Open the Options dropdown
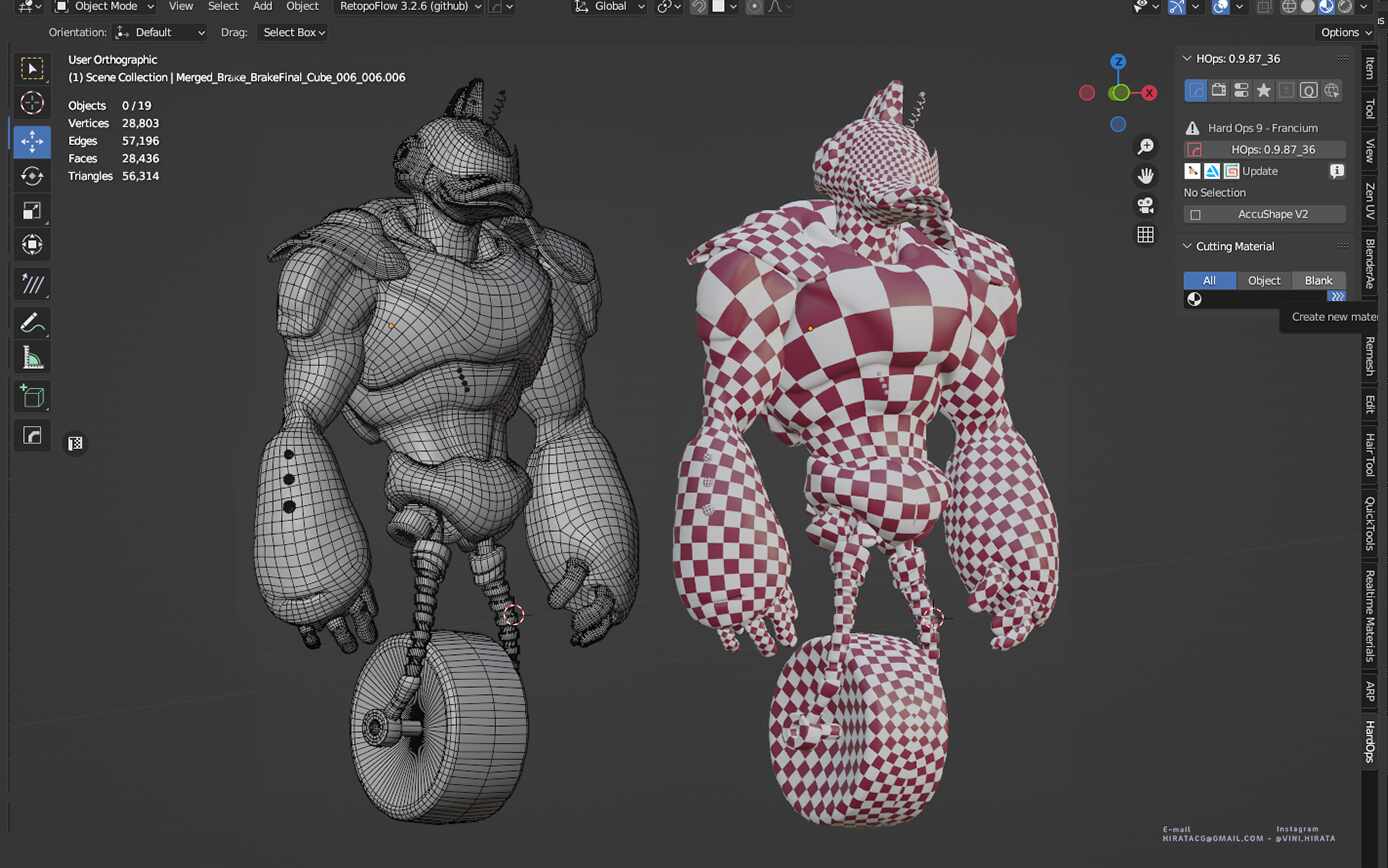 (x=1345, y=32)
